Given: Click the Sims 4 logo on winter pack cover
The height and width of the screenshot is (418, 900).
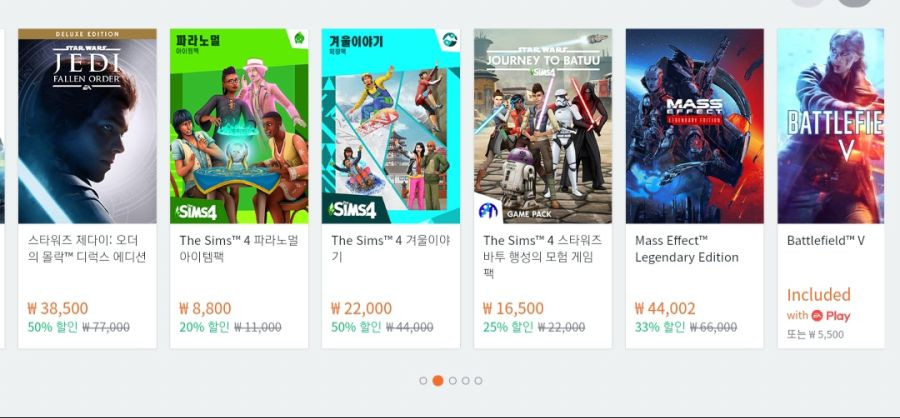Looking at the screenshot, I should [352, 210].
